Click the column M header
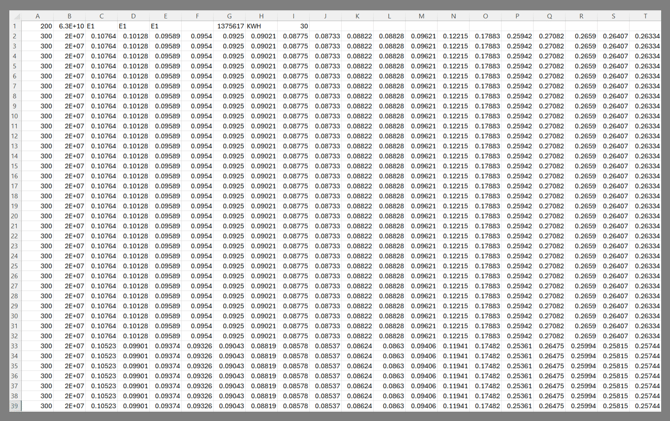 (421, 16)
